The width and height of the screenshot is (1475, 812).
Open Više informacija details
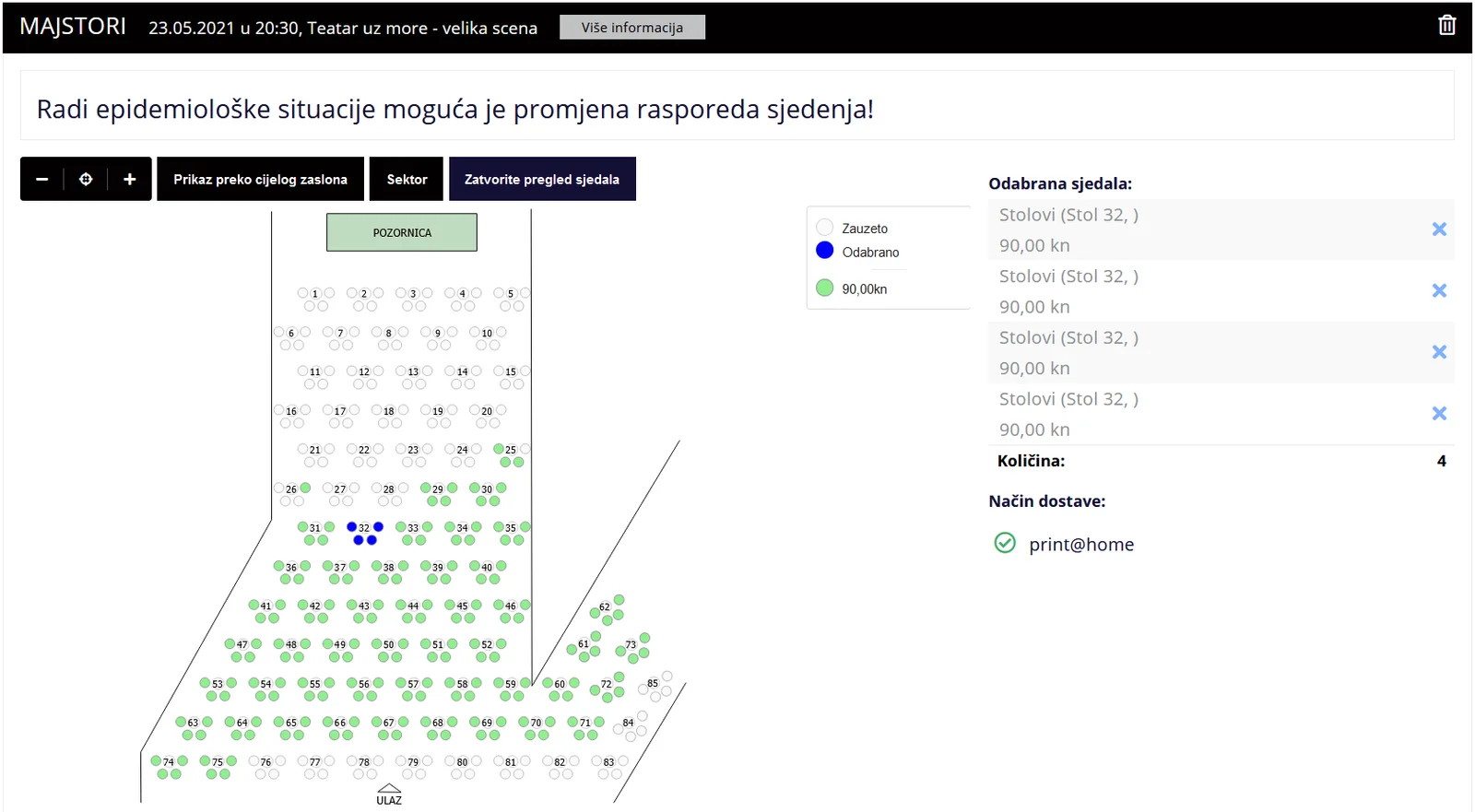[631, 28]
